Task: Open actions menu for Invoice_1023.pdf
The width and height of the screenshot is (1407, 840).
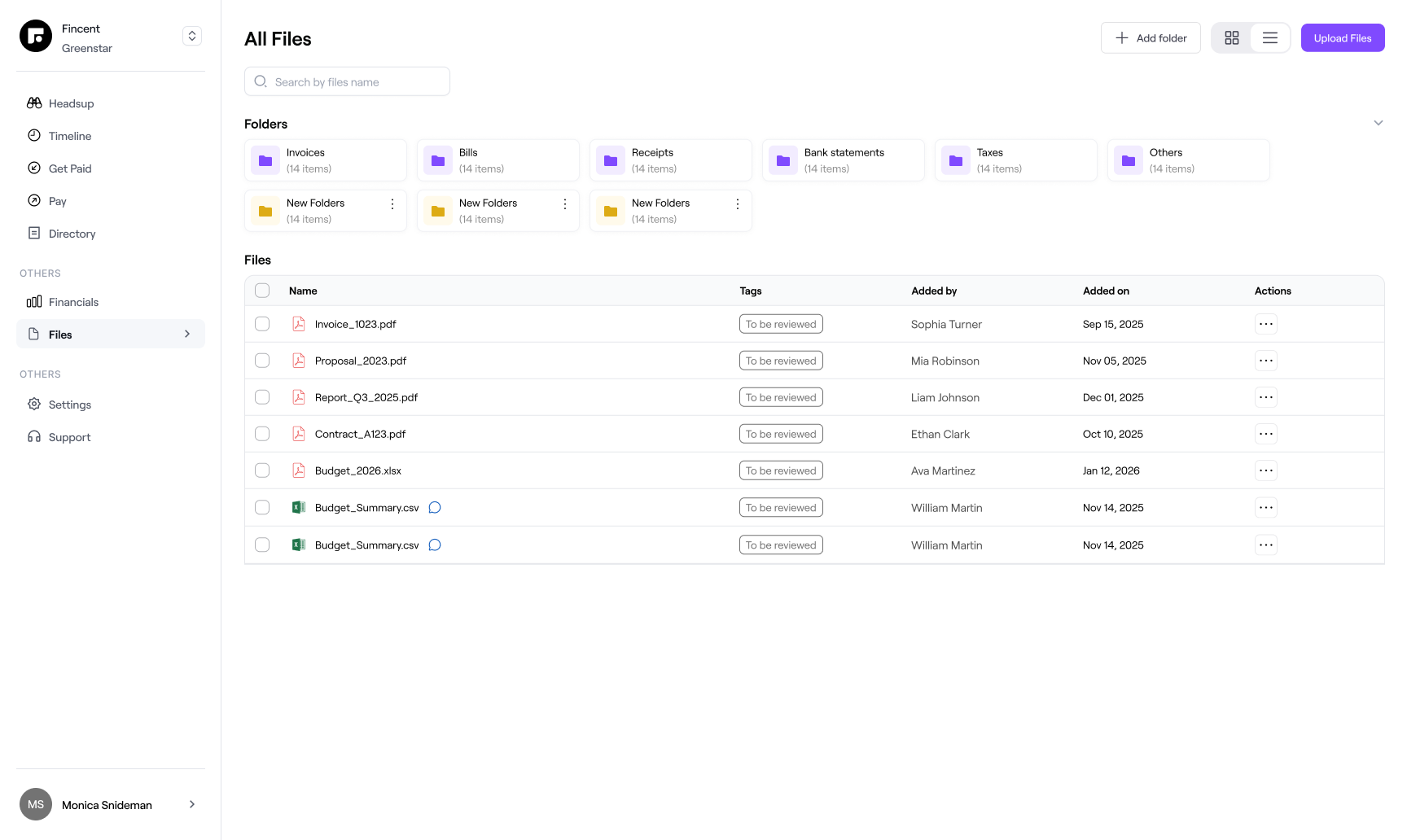Action: (x=1266, y=324)
